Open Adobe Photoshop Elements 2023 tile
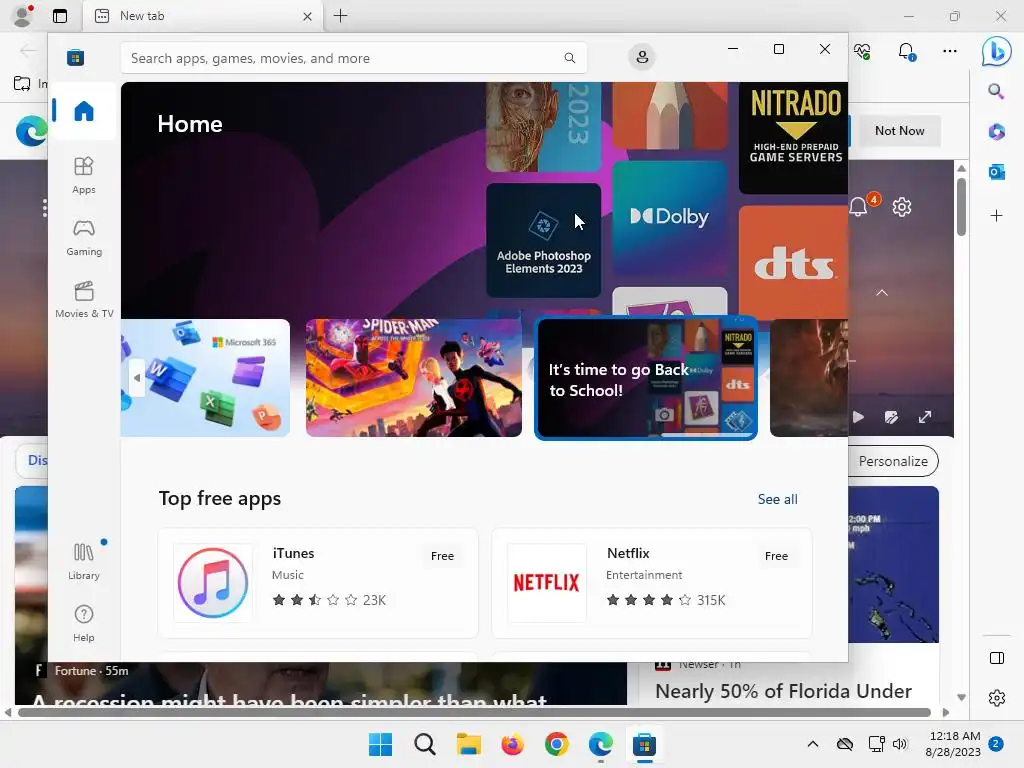 [543, 240]
